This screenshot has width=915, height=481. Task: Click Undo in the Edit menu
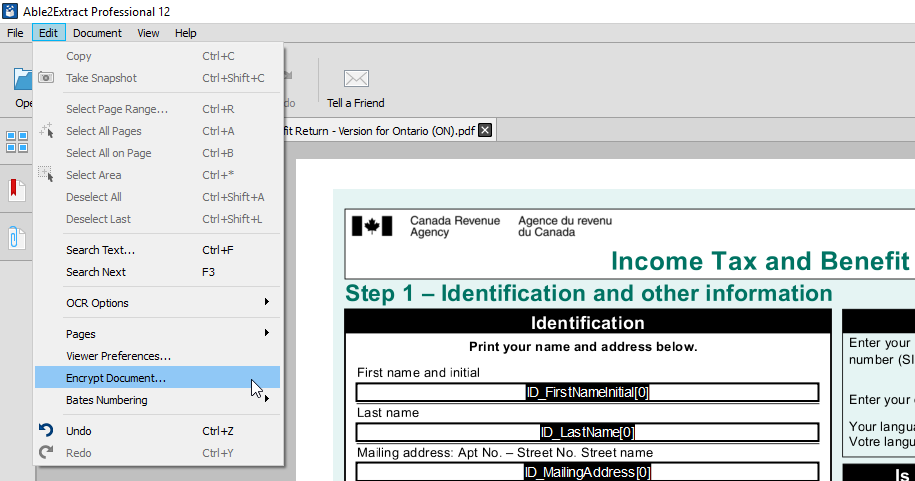158,431
